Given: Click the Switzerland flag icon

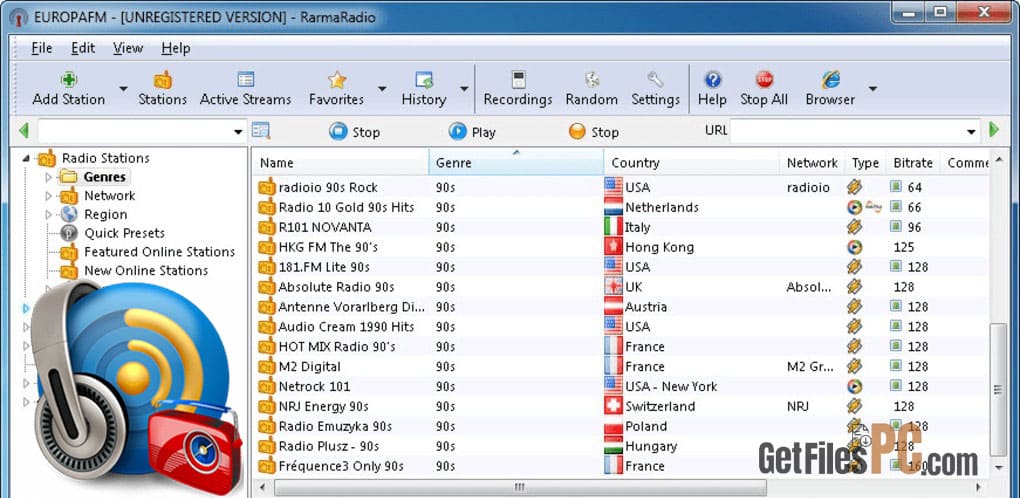Looking at the screenshot, I should pyautogui.click(x=613, y=406).
